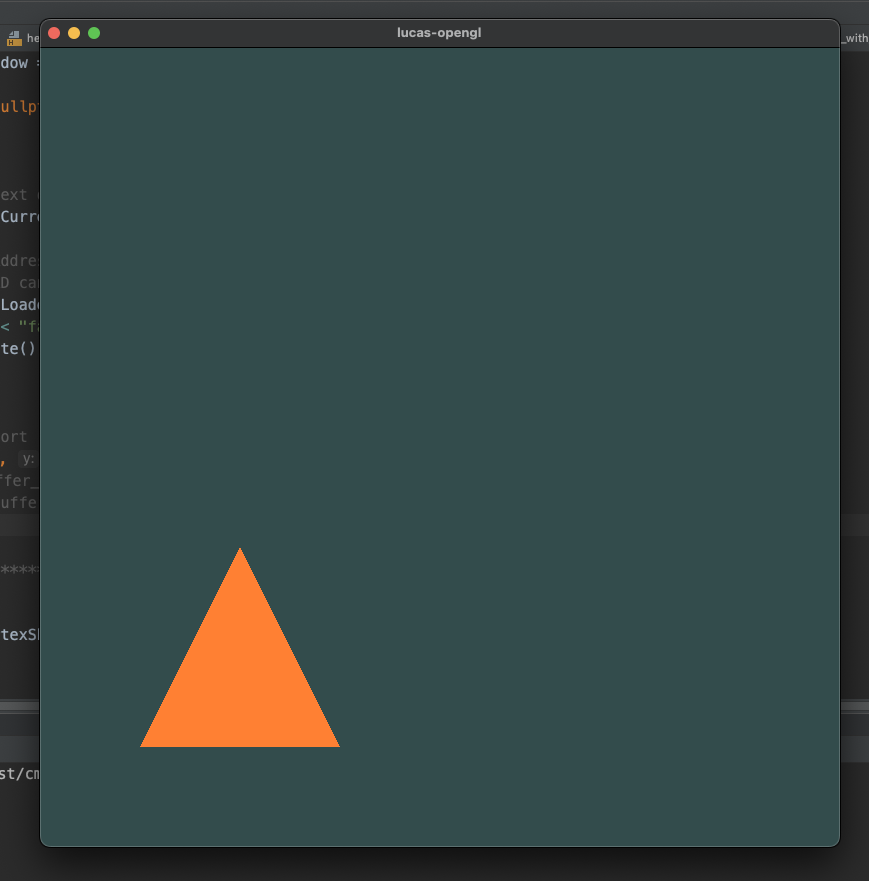The width and height of the screenshot is (869, 881).
Task: Click the orange "ullp" keyword in the code
Action: pos(18,106)
